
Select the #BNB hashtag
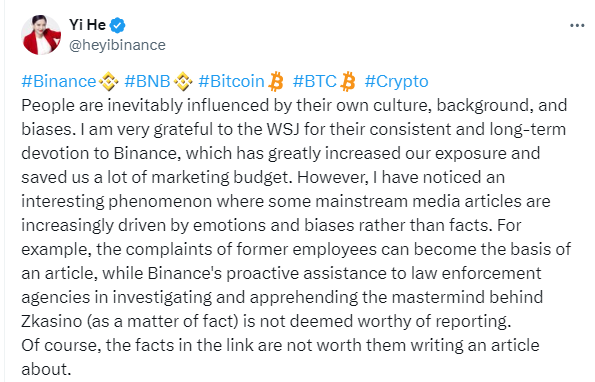(x=148, y=81)
